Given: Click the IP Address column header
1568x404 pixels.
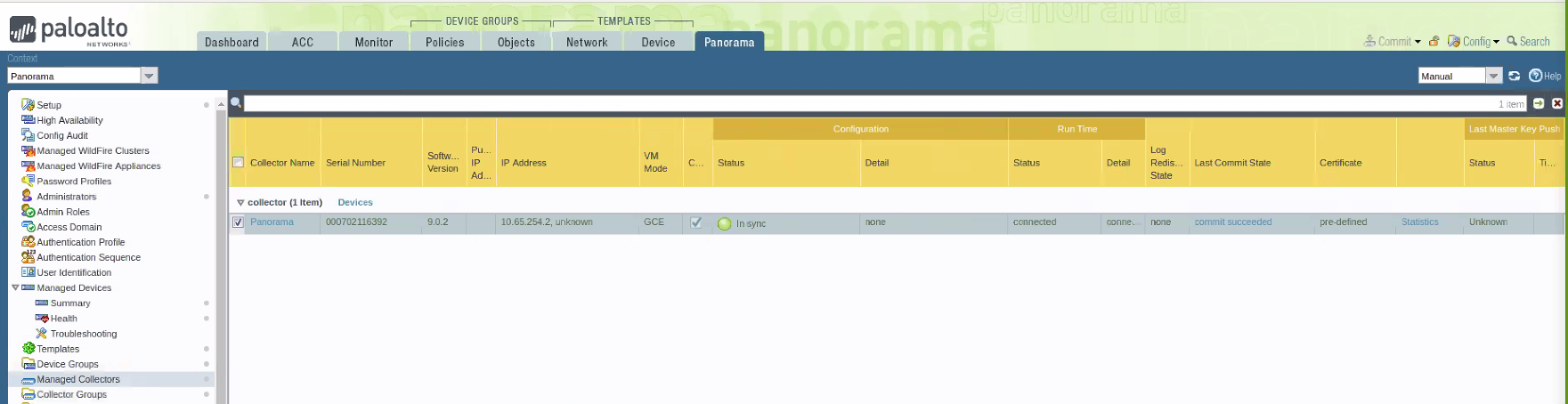Looking at the screenshot, I should tap(524, 163).
